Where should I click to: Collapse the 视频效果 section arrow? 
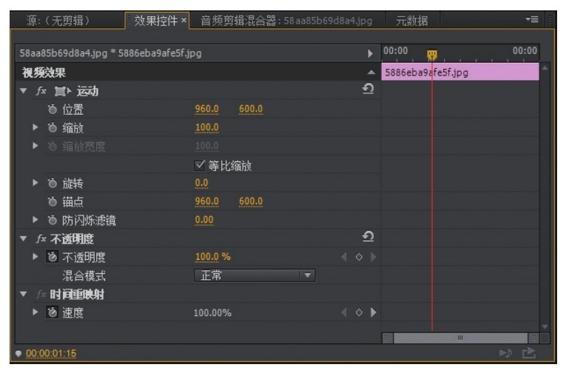point(371,73)
